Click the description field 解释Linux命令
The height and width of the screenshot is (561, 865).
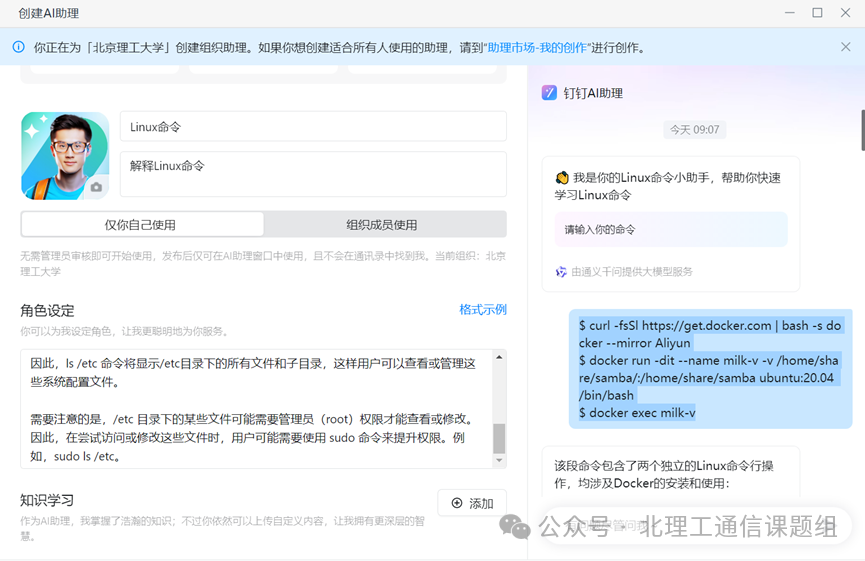coord(313,174)
